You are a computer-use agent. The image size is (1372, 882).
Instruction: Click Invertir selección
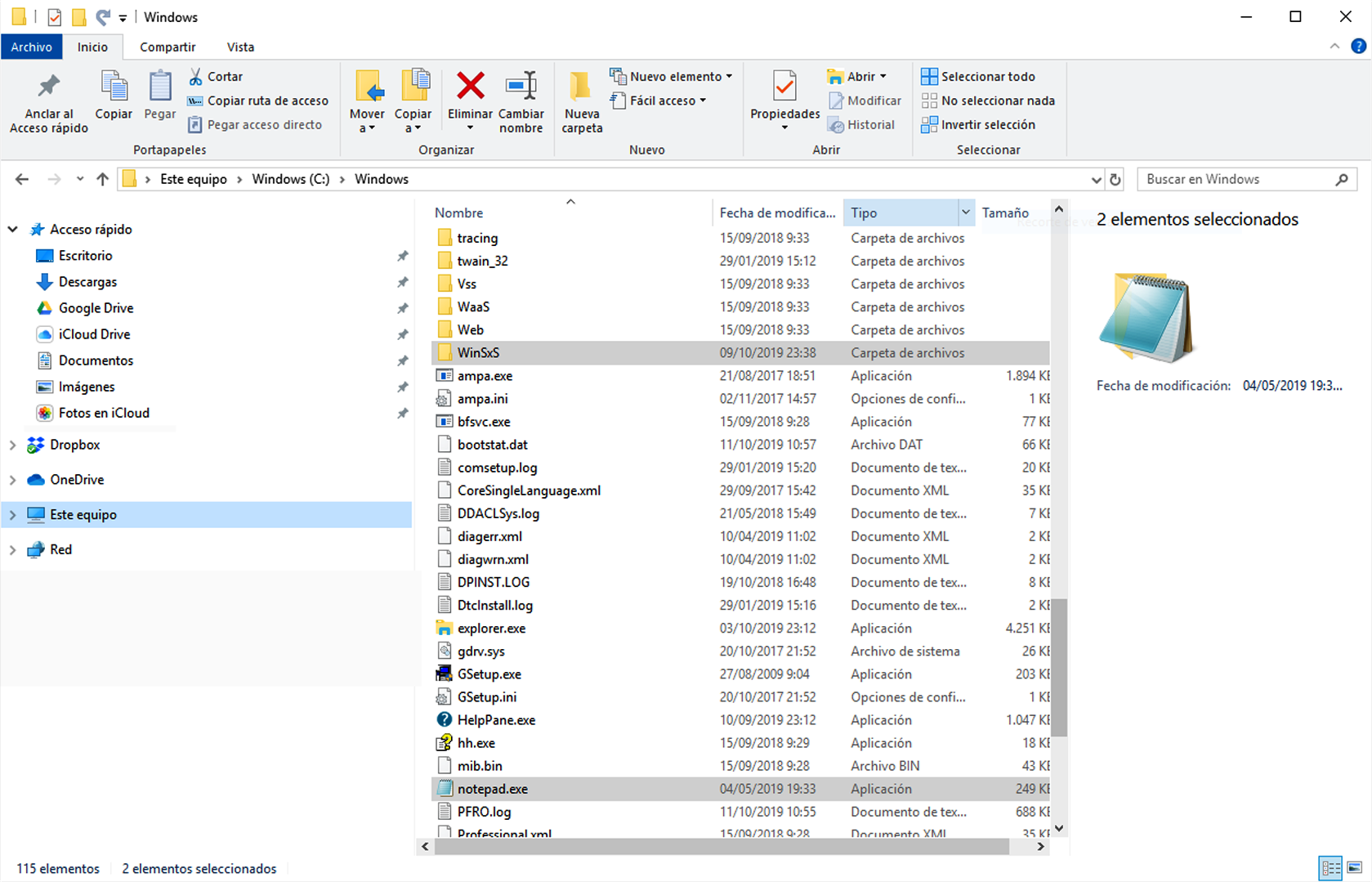[978, 124]
